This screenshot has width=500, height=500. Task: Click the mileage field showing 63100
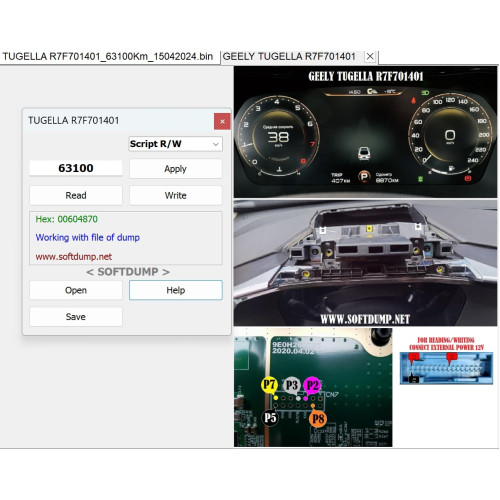(76, 168)
